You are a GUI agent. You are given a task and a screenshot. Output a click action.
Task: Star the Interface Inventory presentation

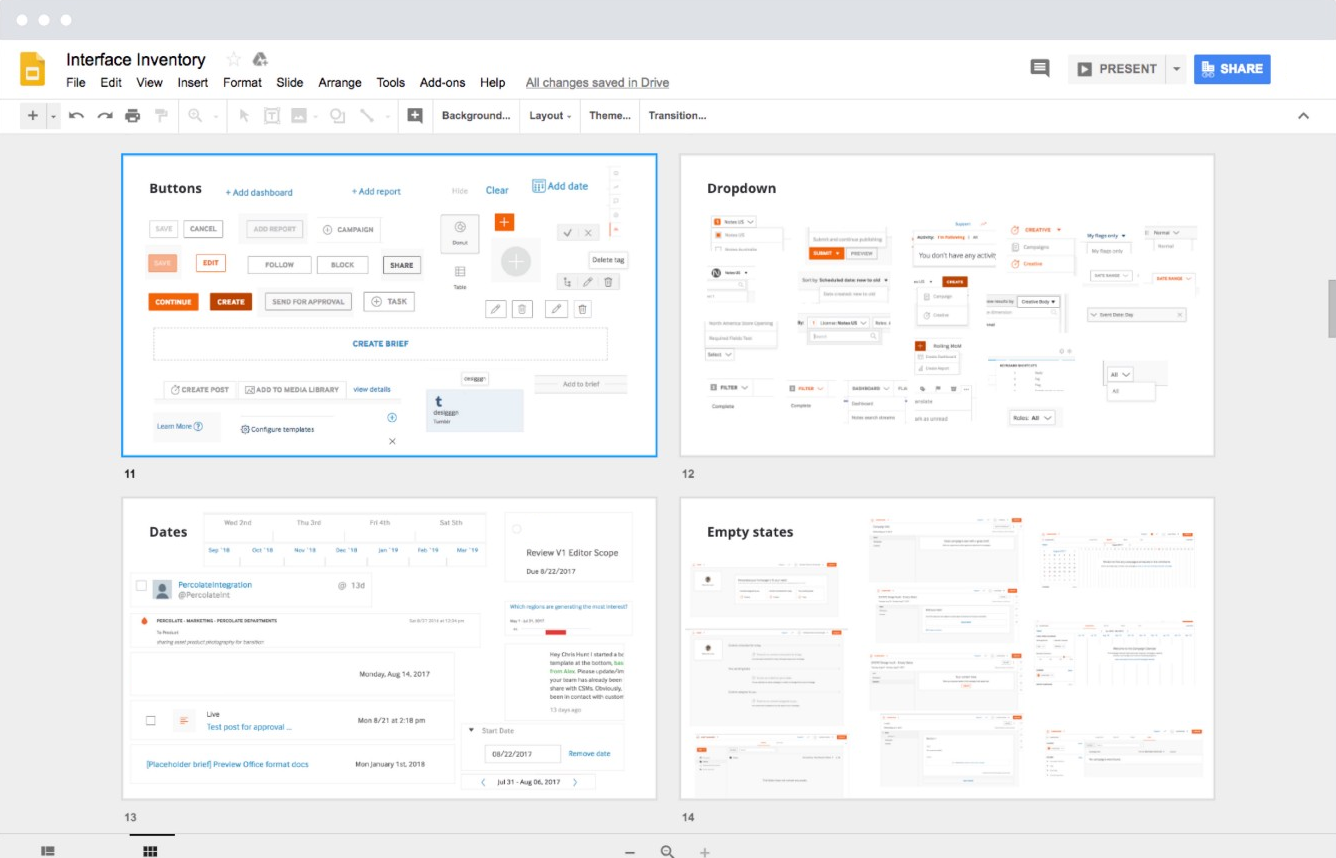pos(232,59)
